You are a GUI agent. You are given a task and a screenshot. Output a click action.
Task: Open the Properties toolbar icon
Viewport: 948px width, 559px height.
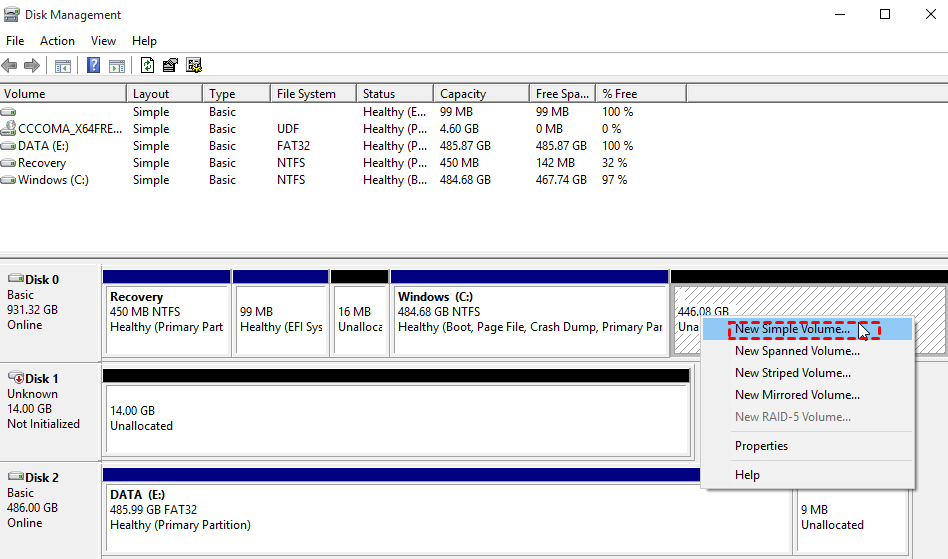tap(170, 65)
